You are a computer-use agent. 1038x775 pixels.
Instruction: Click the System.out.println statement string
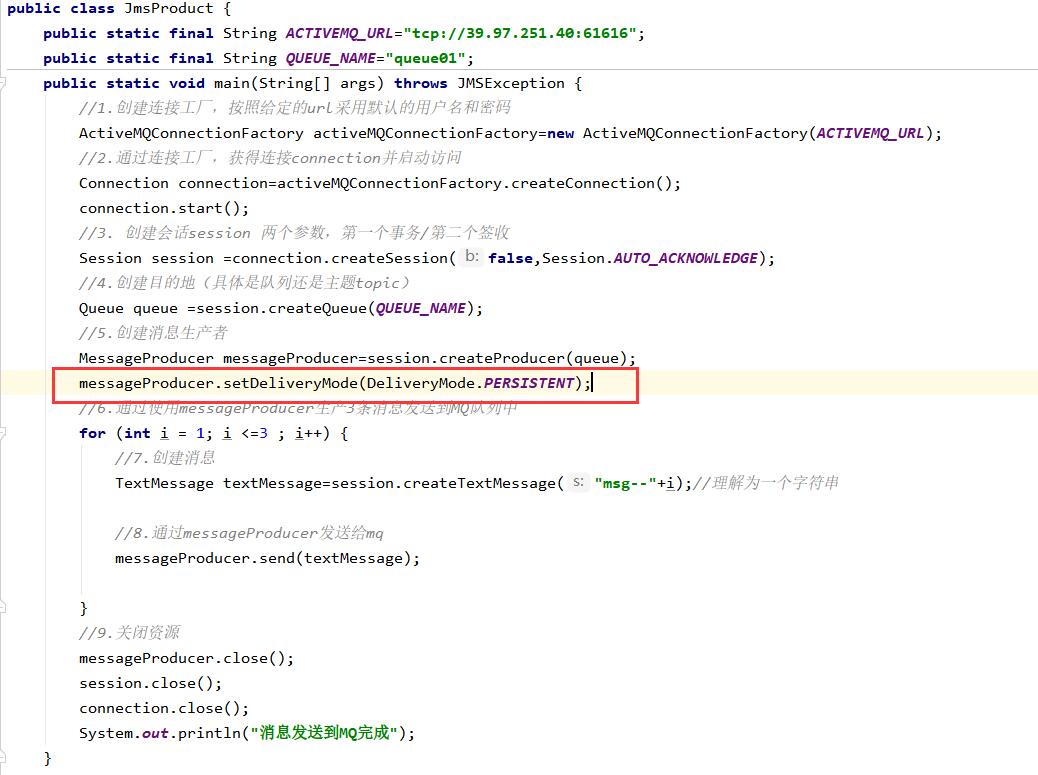[324, 733]
